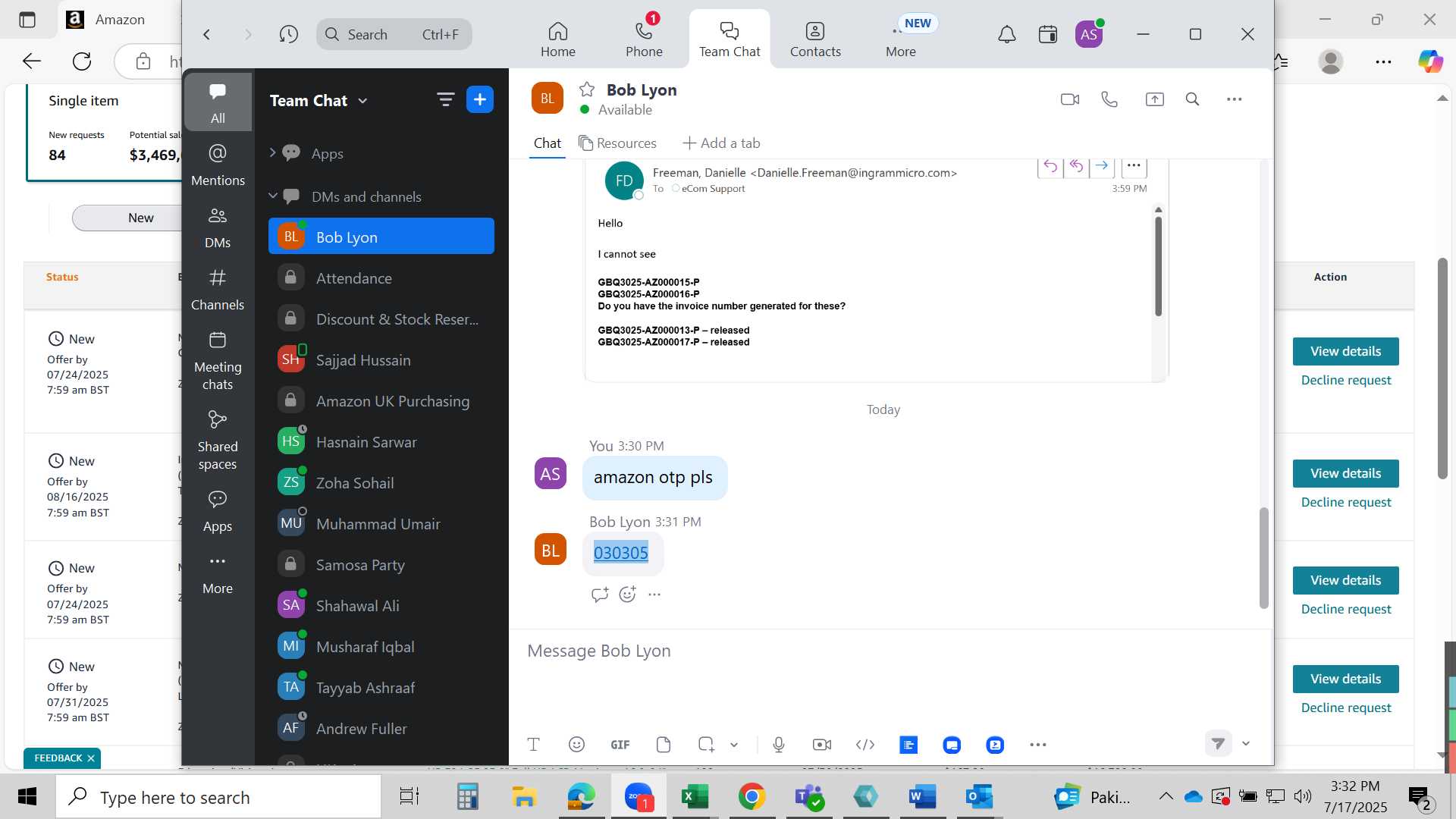Attach a file to the message
The image size is (1456, 819).
point(664,745)
